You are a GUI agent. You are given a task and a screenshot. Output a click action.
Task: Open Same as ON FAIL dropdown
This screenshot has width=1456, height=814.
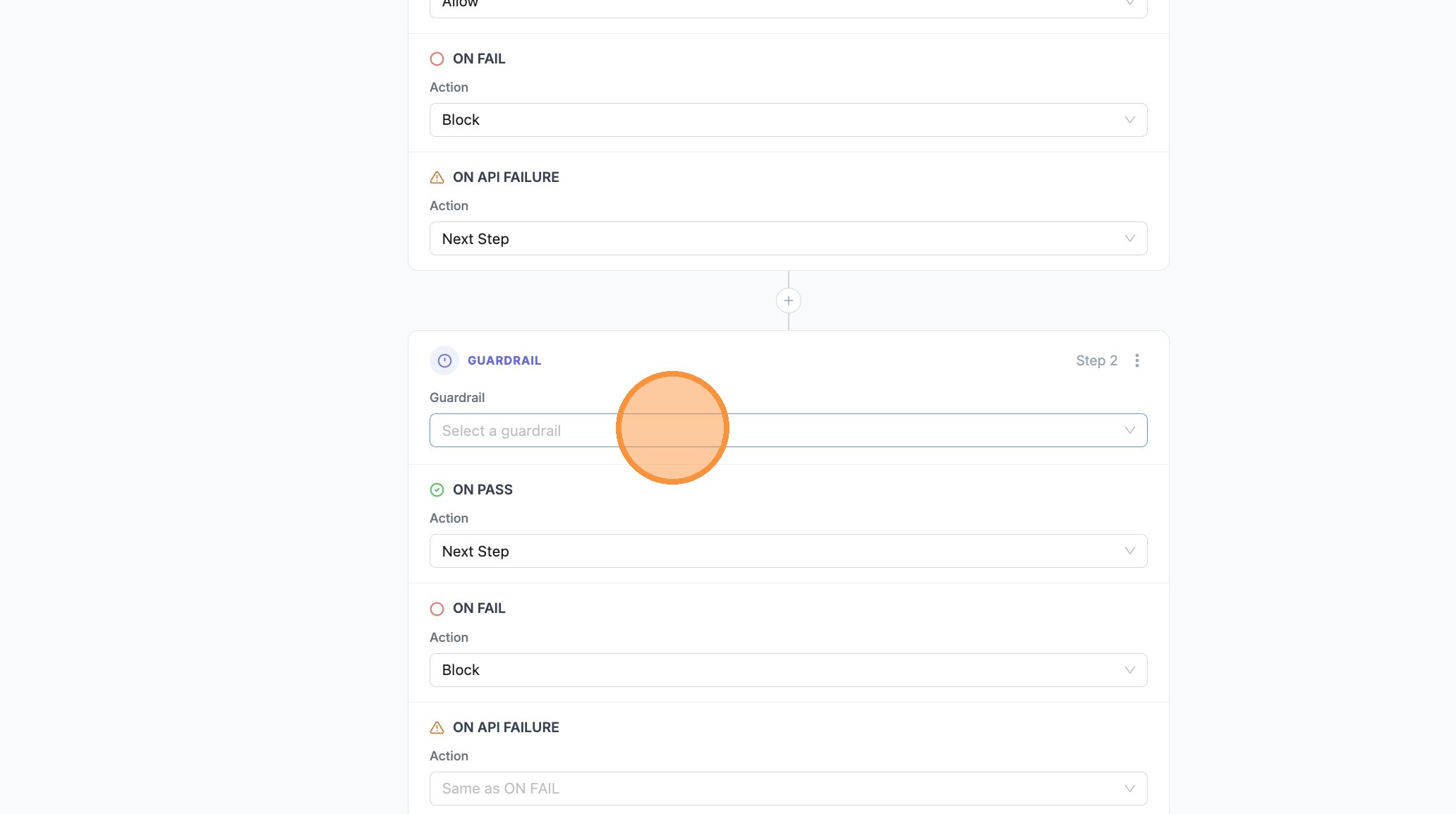[788, 789]
